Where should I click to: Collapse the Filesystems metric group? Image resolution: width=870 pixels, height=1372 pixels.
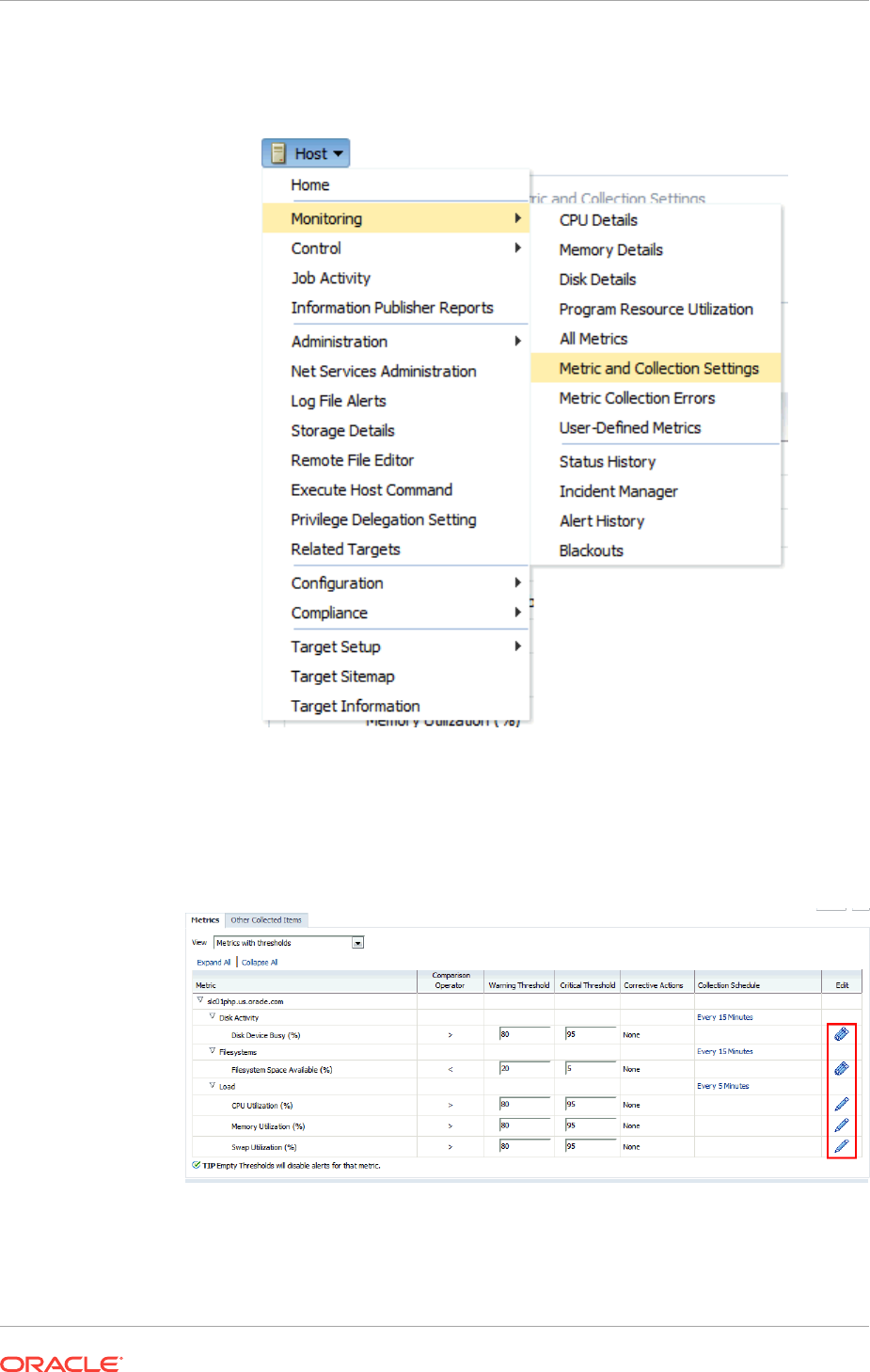click(x=213, y=1051)
